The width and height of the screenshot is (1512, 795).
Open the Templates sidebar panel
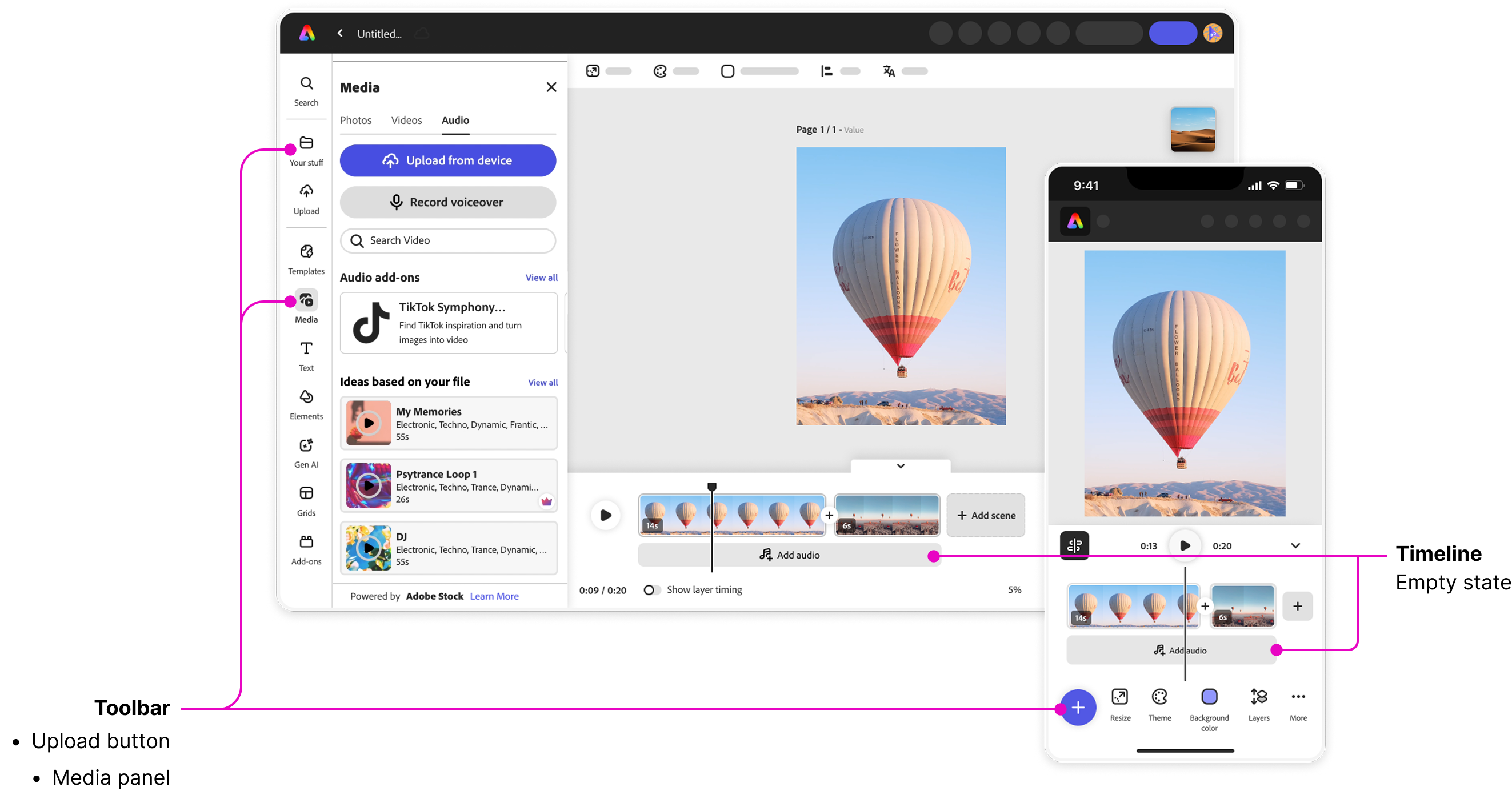click(306, 259)
